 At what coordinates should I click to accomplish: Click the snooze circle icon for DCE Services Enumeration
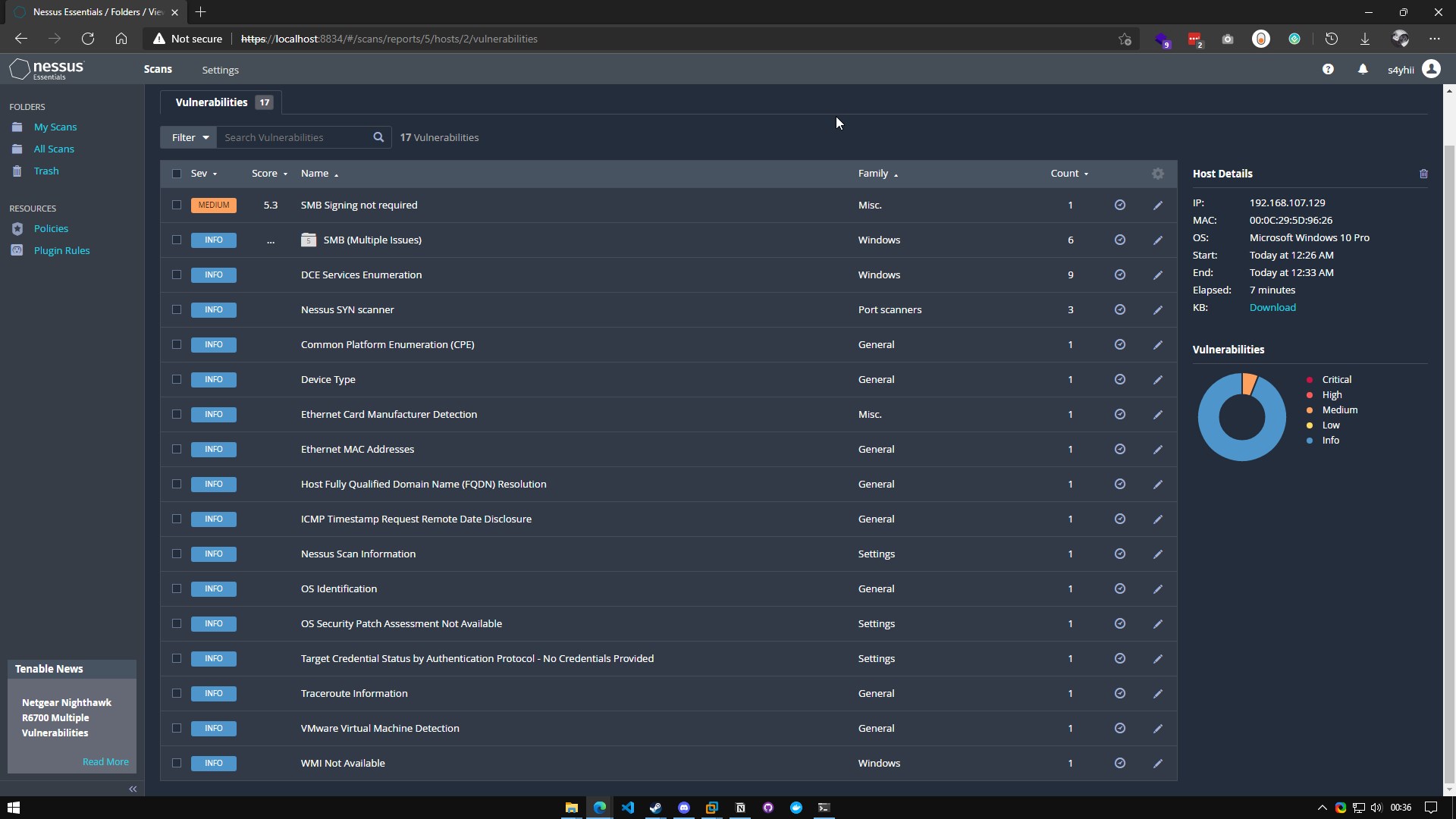coord(1119,275)
